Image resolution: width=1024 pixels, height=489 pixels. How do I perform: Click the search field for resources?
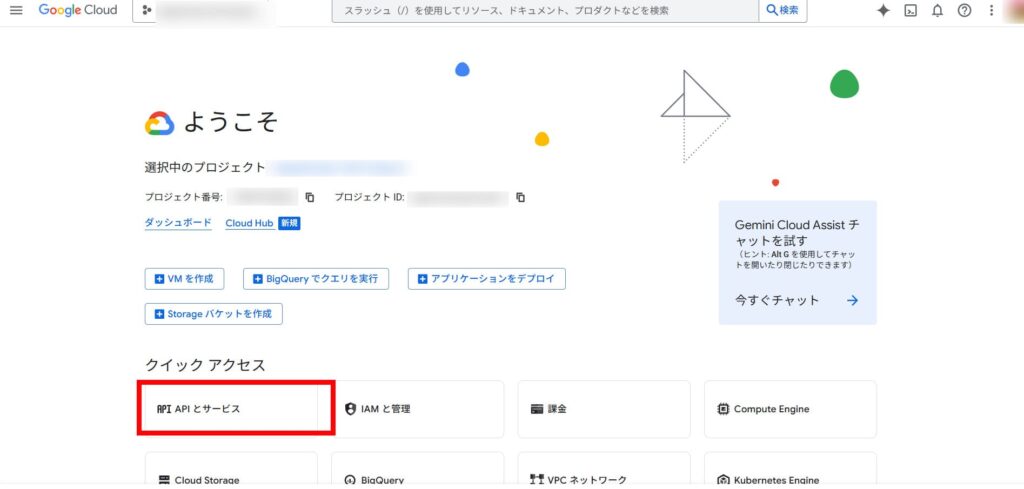[545, 10]
